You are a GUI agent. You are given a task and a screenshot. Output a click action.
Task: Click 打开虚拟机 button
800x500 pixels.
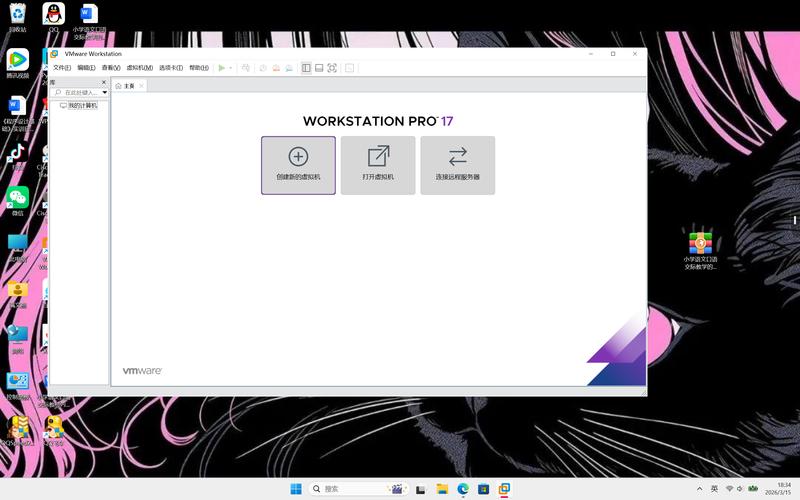pos(378,165)
